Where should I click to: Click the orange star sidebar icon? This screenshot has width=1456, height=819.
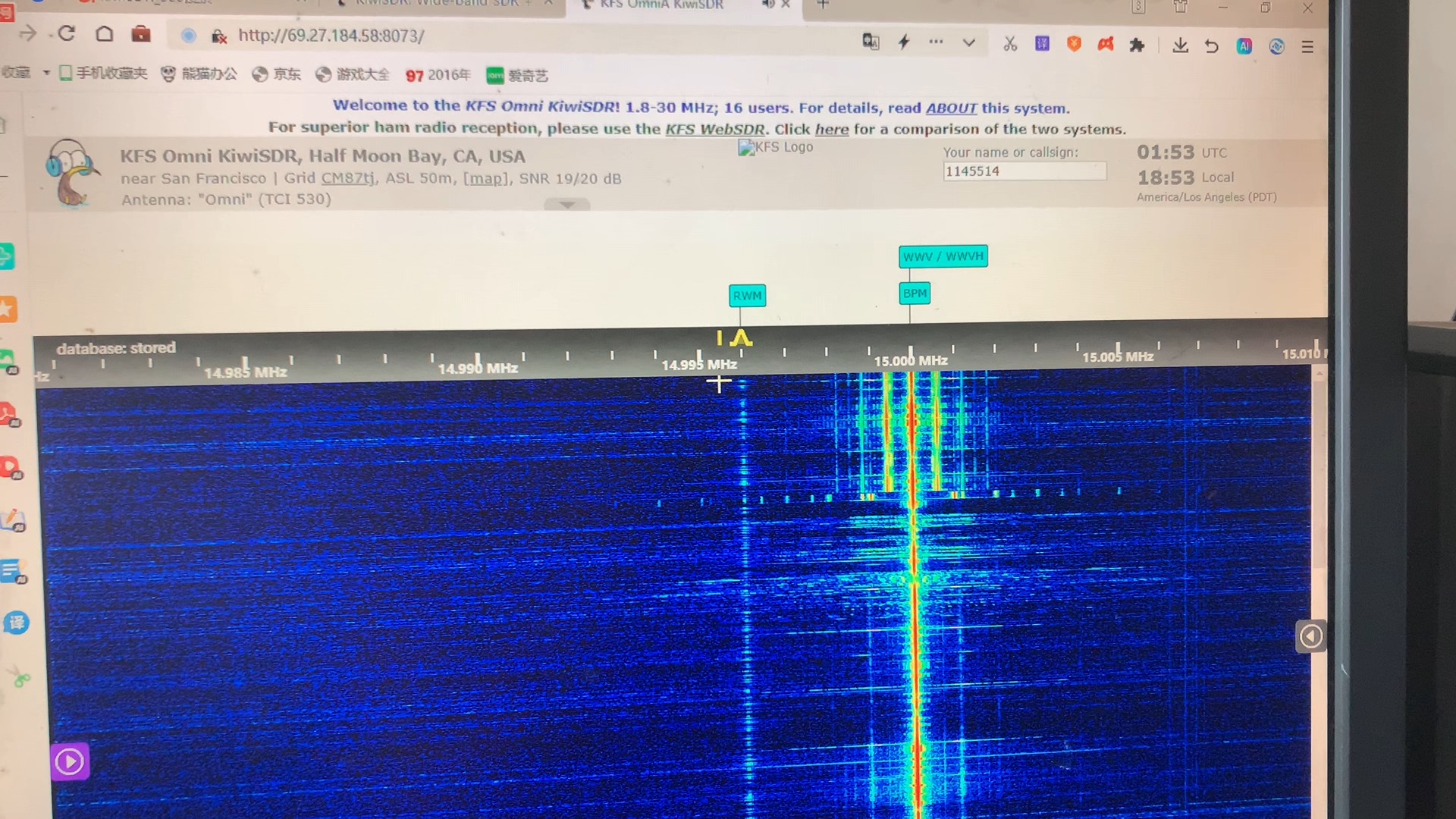click(8, 309)
